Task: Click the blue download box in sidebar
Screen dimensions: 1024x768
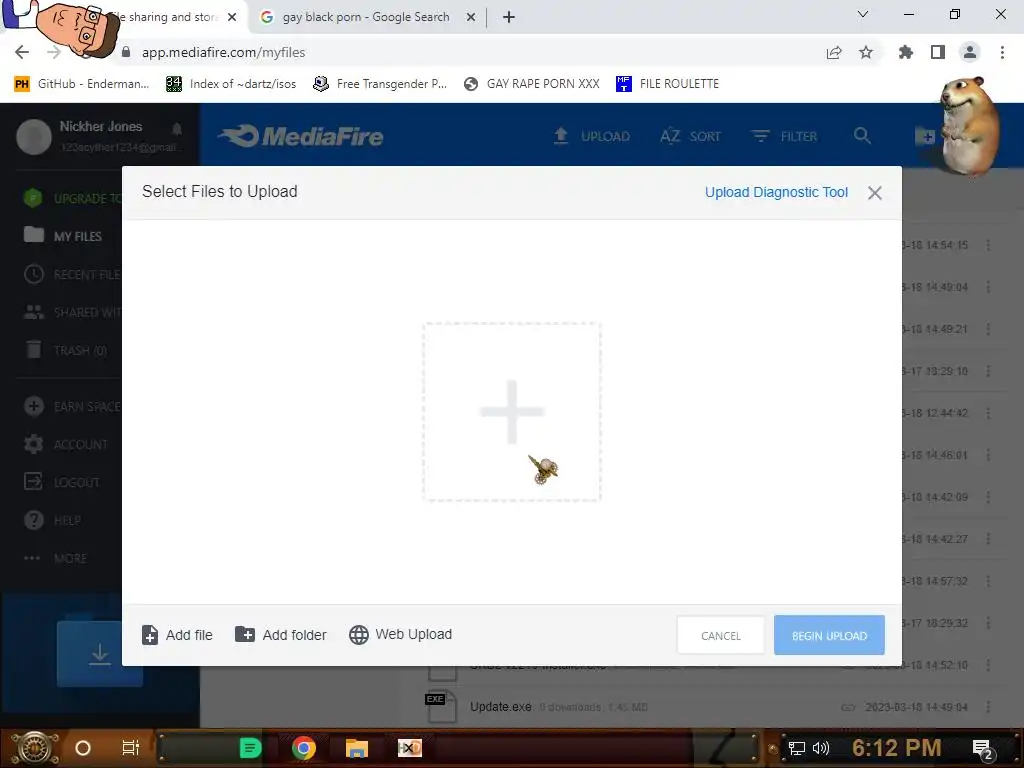Action: [x=99, y=653]
